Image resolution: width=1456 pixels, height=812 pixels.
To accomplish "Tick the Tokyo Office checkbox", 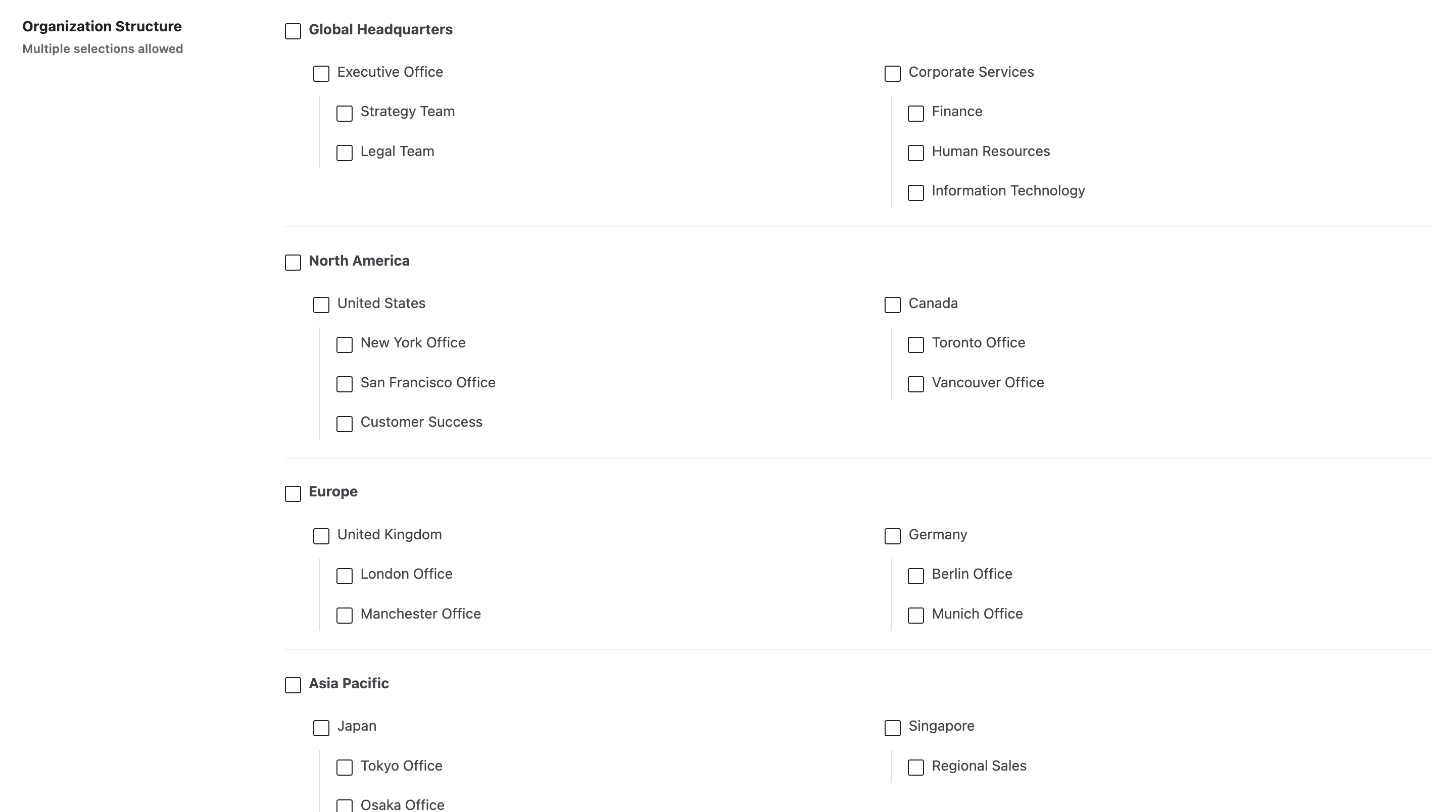I will (344, 768).
